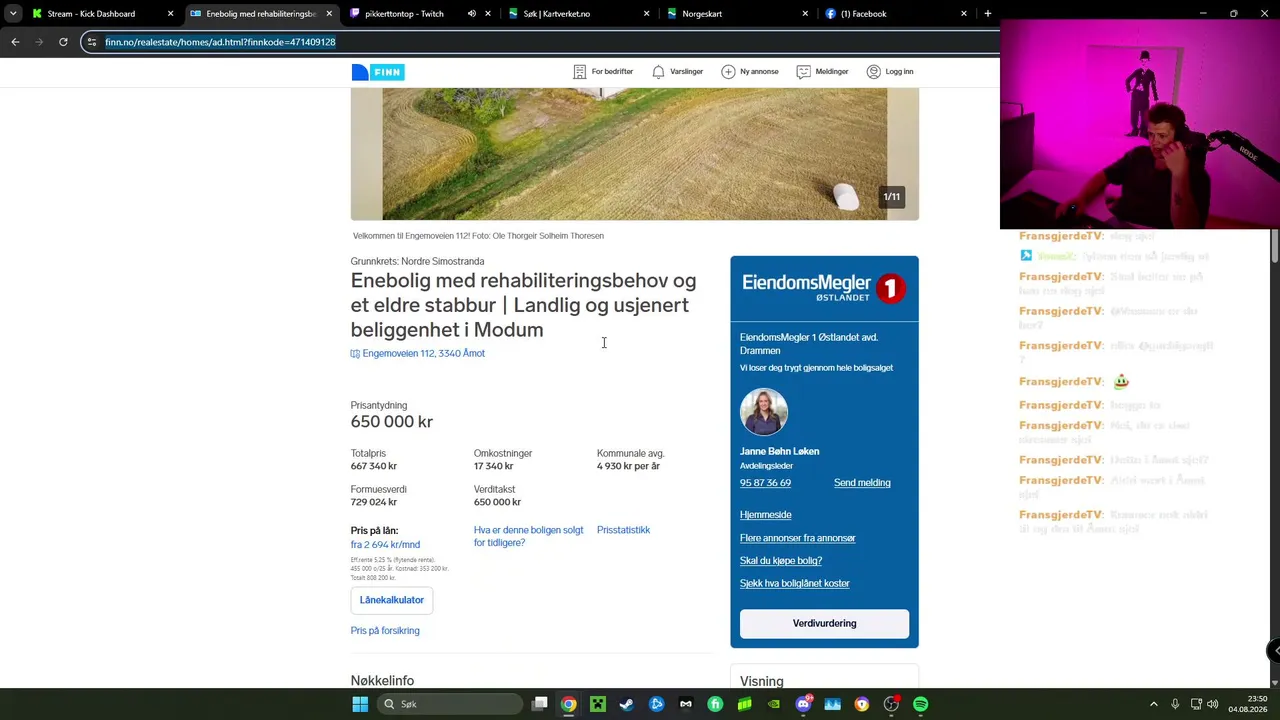This screenshot has height=720, width=1280.
Task: Open site information icon in address bar
Action: (x=92, y=42)
